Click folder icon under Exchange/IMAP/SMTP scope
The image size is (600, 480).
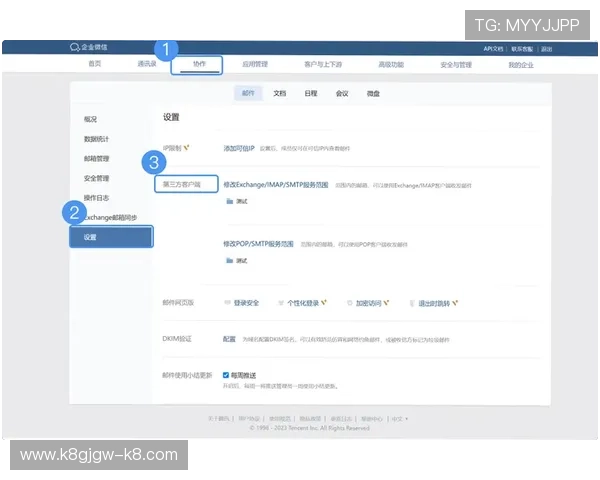230,201
